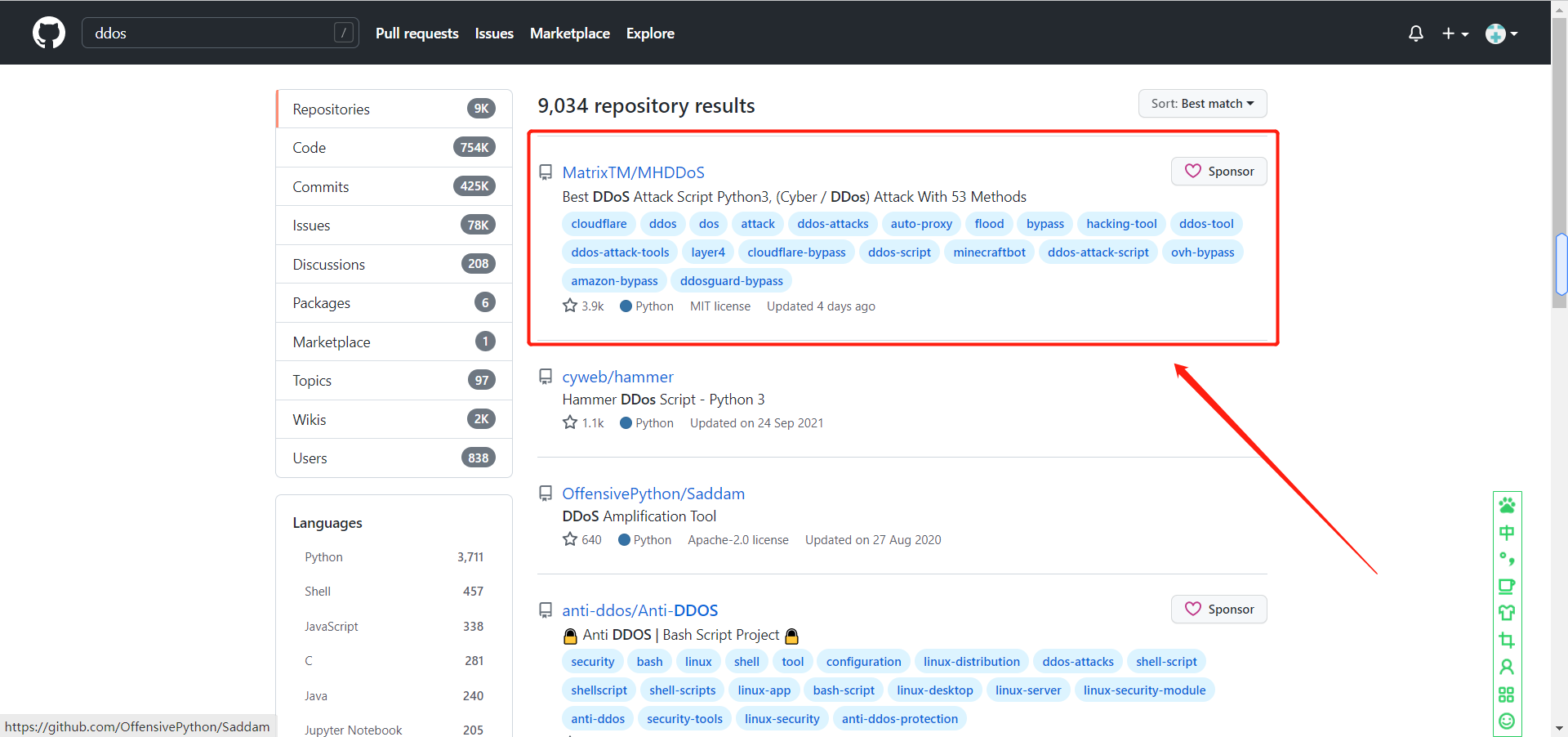1568x737 pixels.
Task: Click the user profile icon in floating toolbar
Action: click(x=1507, y=667)
